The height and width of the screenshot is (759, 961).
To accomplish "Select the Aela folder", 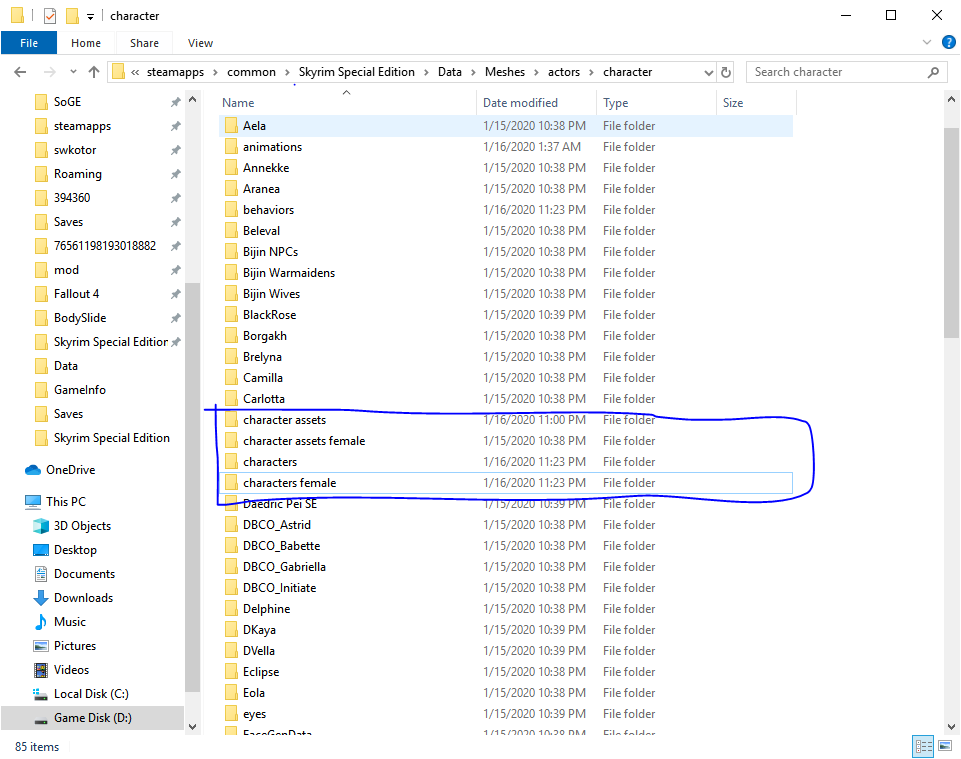I will tap(506, 126).
